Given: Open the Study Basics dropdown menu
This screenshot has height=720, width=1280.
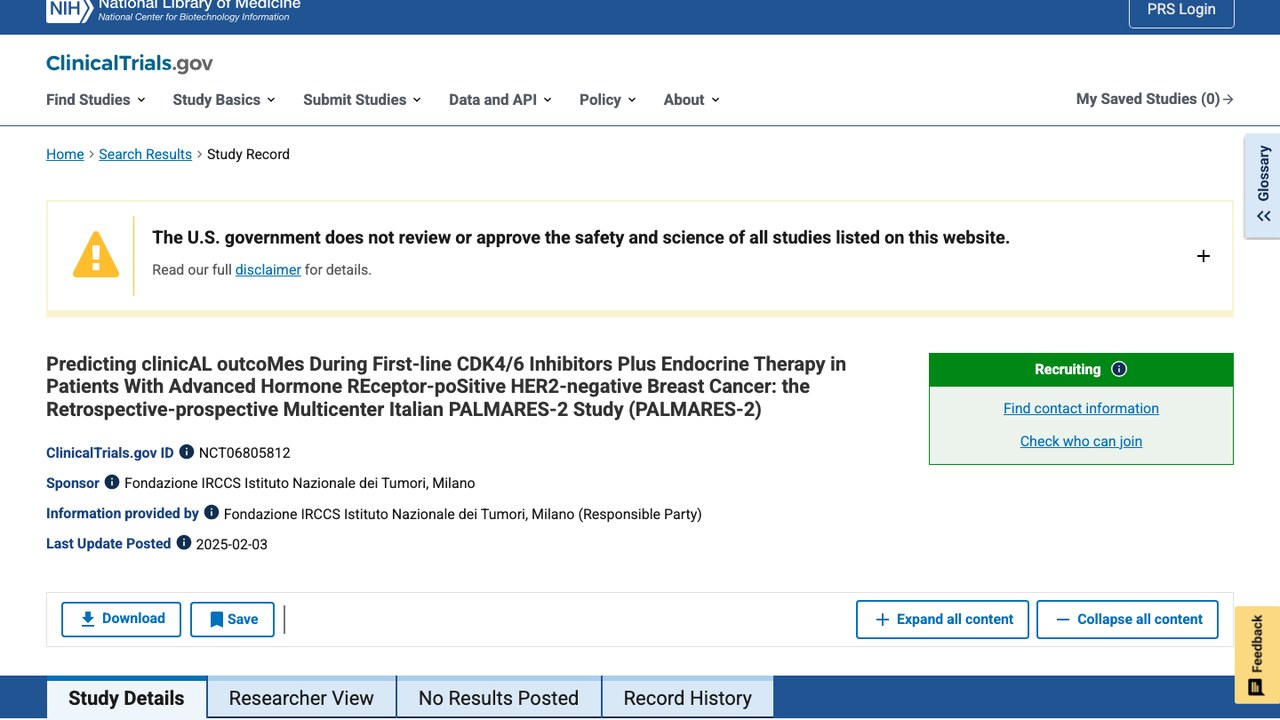Looking at the screenshot, I should 224,99.
